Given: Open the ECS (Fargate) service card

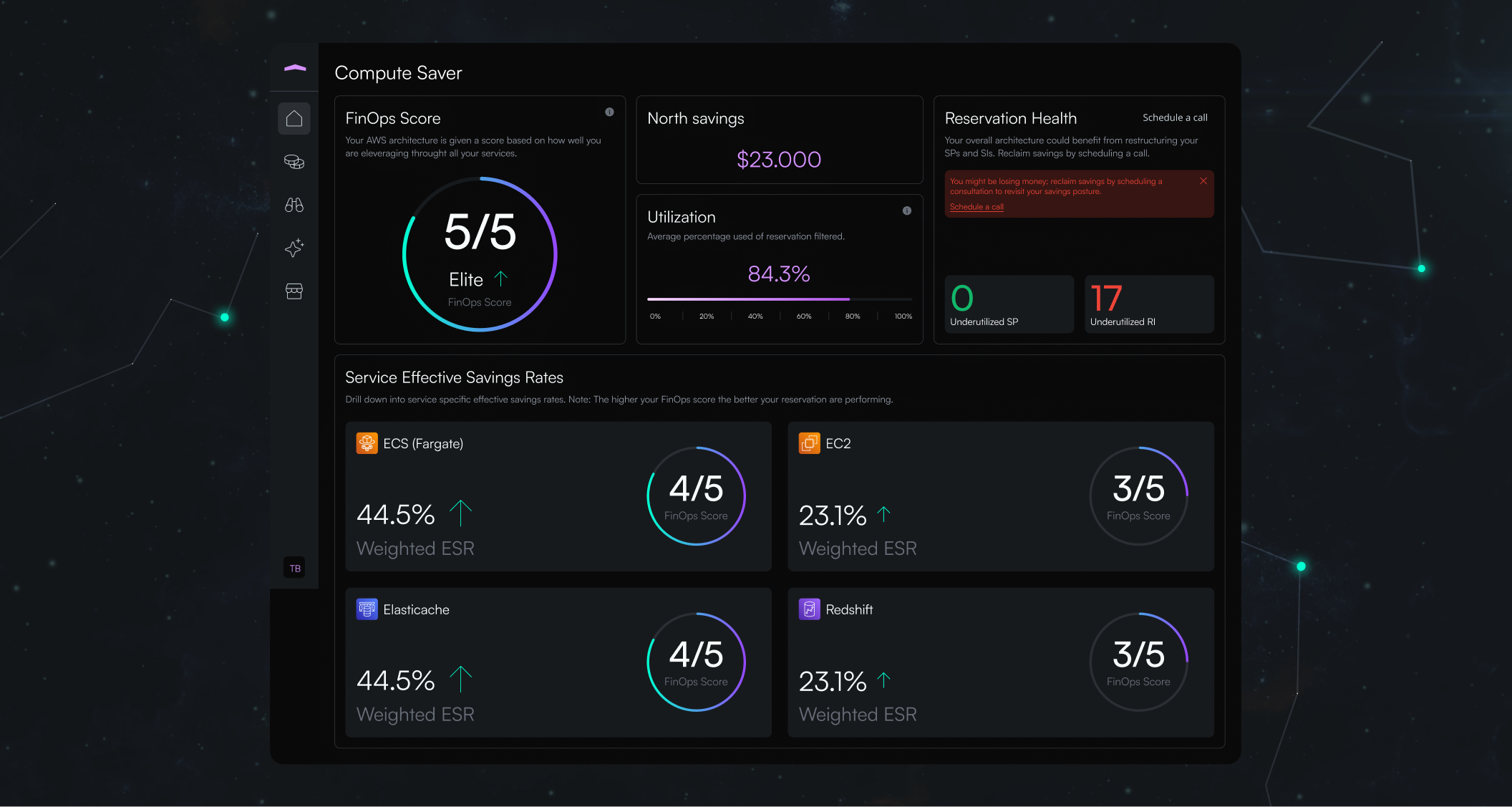Looking at the screenshot, I should (x=558, y=496).
